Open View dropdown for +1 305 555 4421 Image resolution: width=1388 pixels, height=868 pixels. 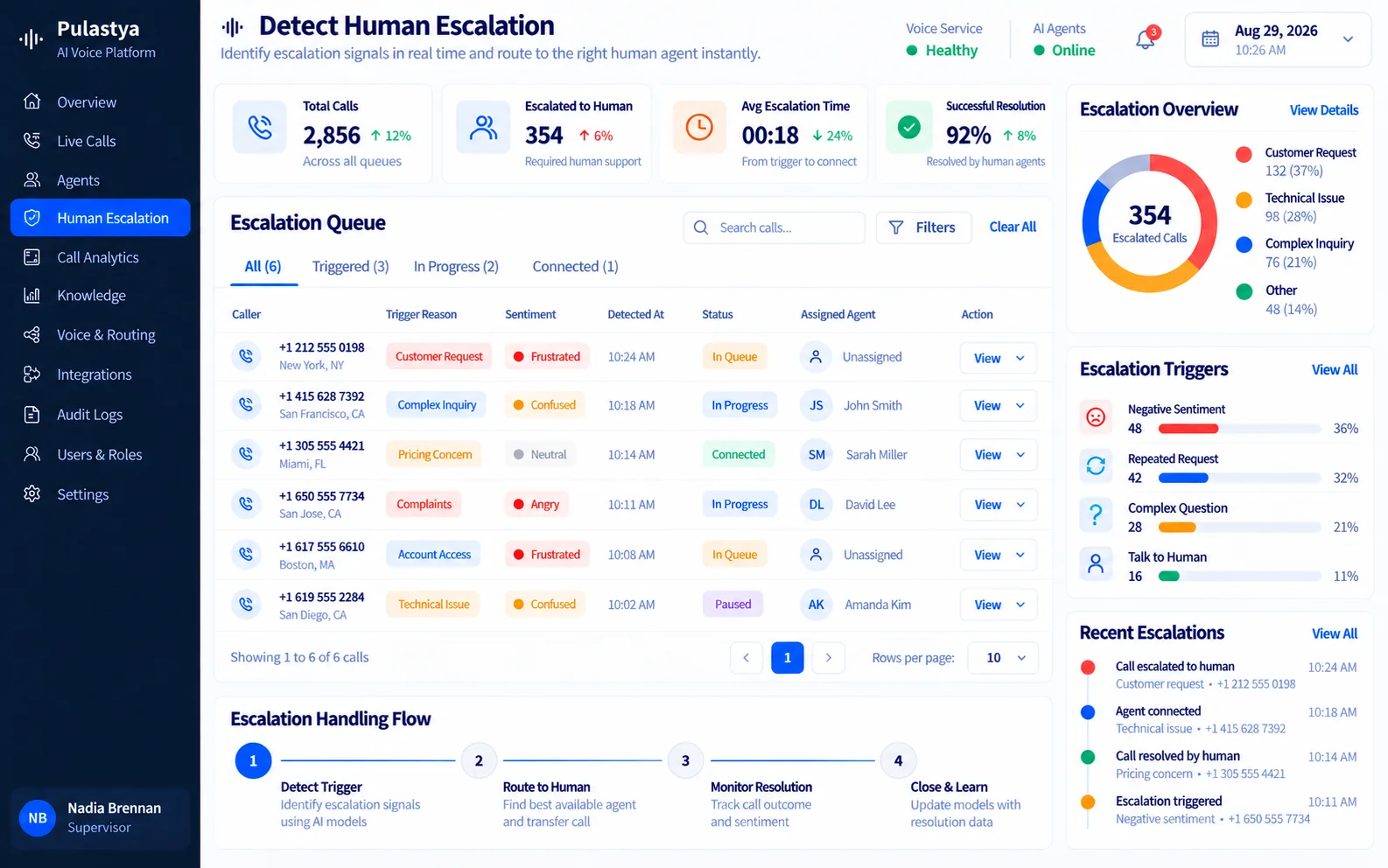pyautogui.click(x=999, y=455)
